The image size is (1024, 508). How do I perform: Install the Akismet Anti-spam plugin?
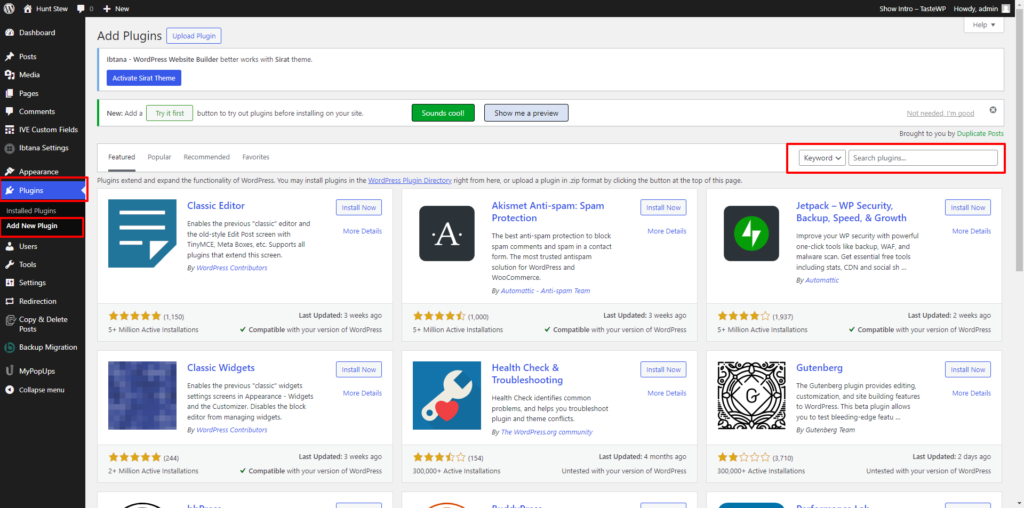(663, 208)
